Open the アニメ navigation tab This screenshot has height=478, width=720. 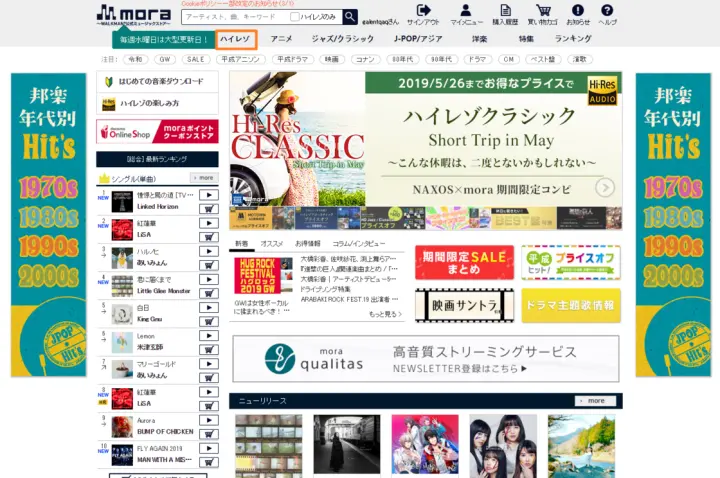tap(281, 39)
